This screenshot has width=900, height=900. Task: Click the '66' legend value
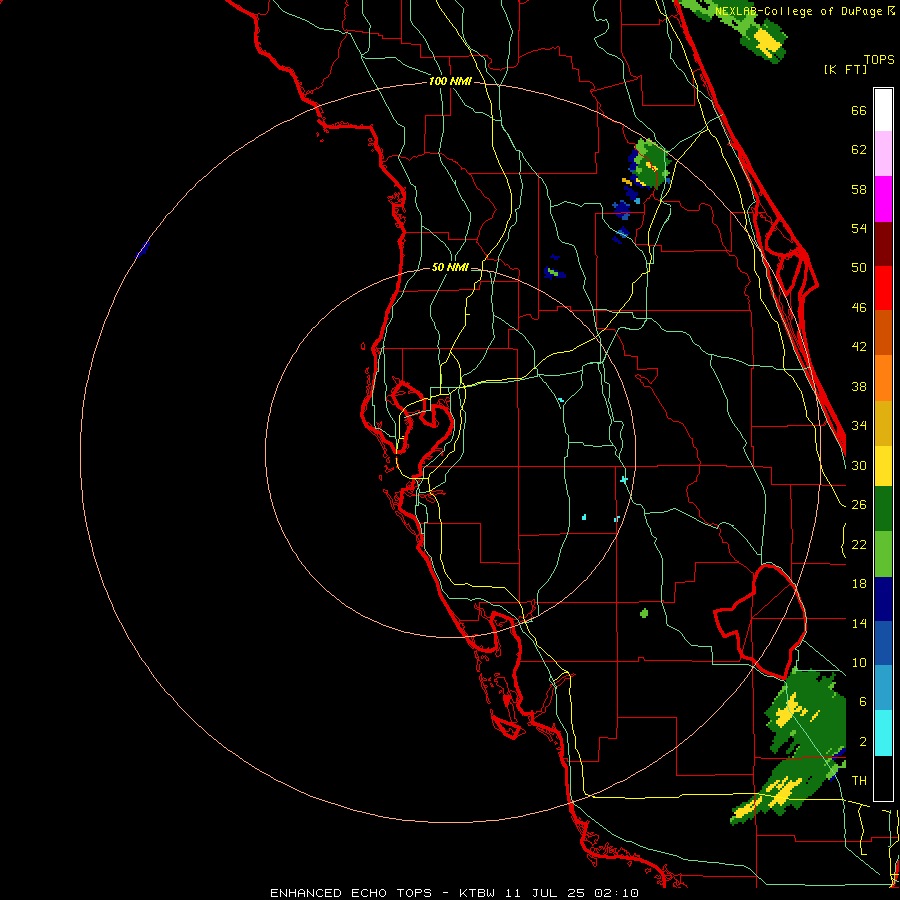pos(859,110)
